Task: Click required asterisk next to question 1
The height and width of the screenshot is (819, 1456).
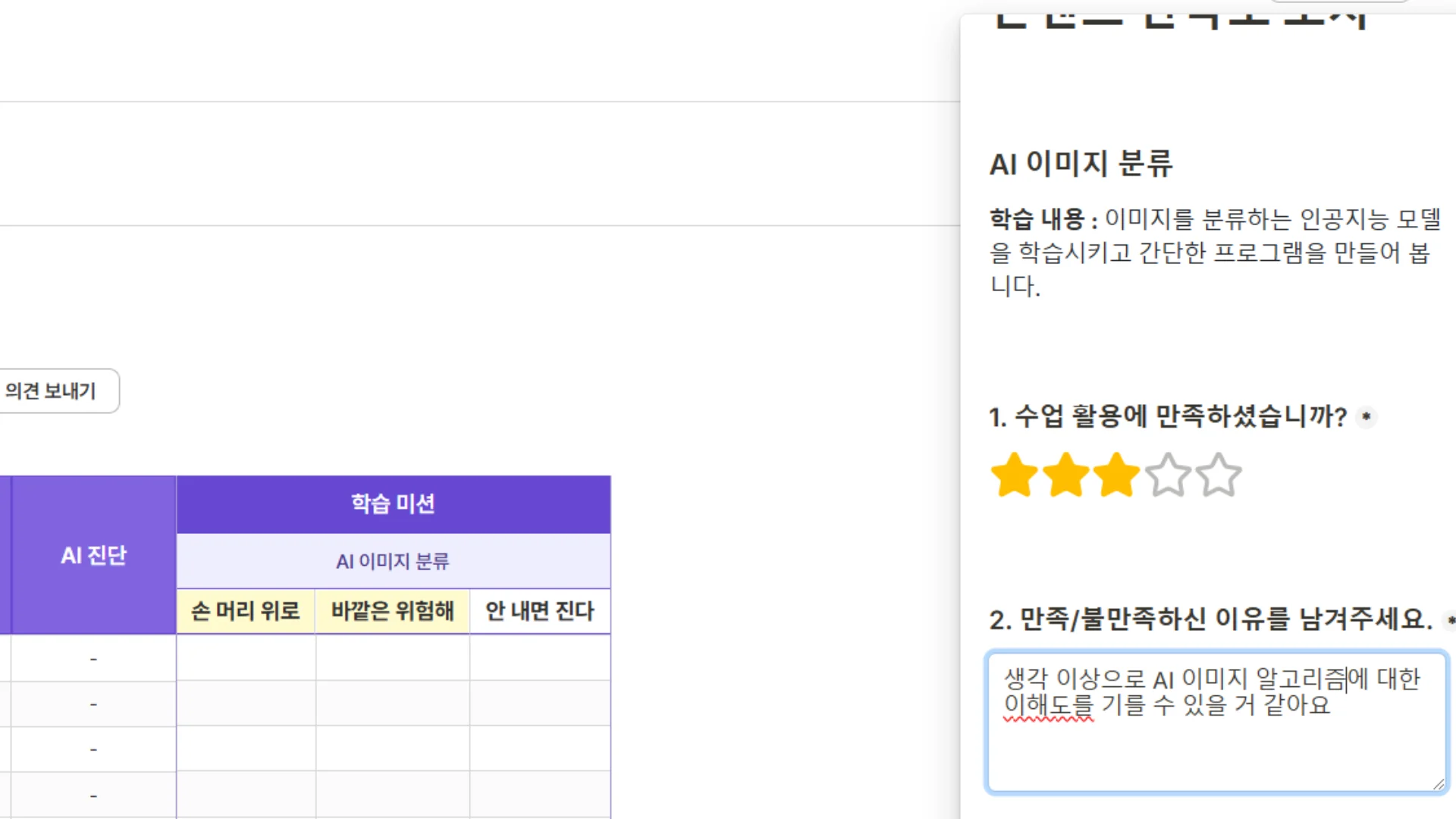Action: click(1366, 416)
